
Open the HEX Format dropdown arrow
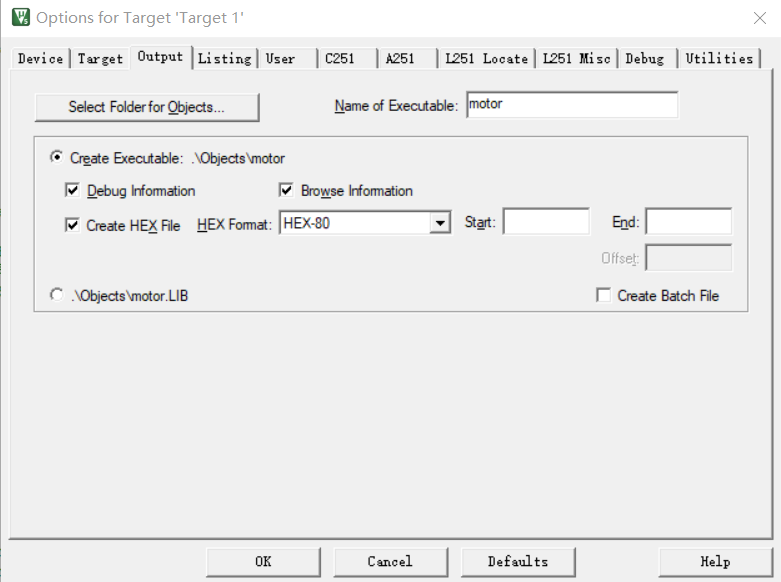(440, 223)
